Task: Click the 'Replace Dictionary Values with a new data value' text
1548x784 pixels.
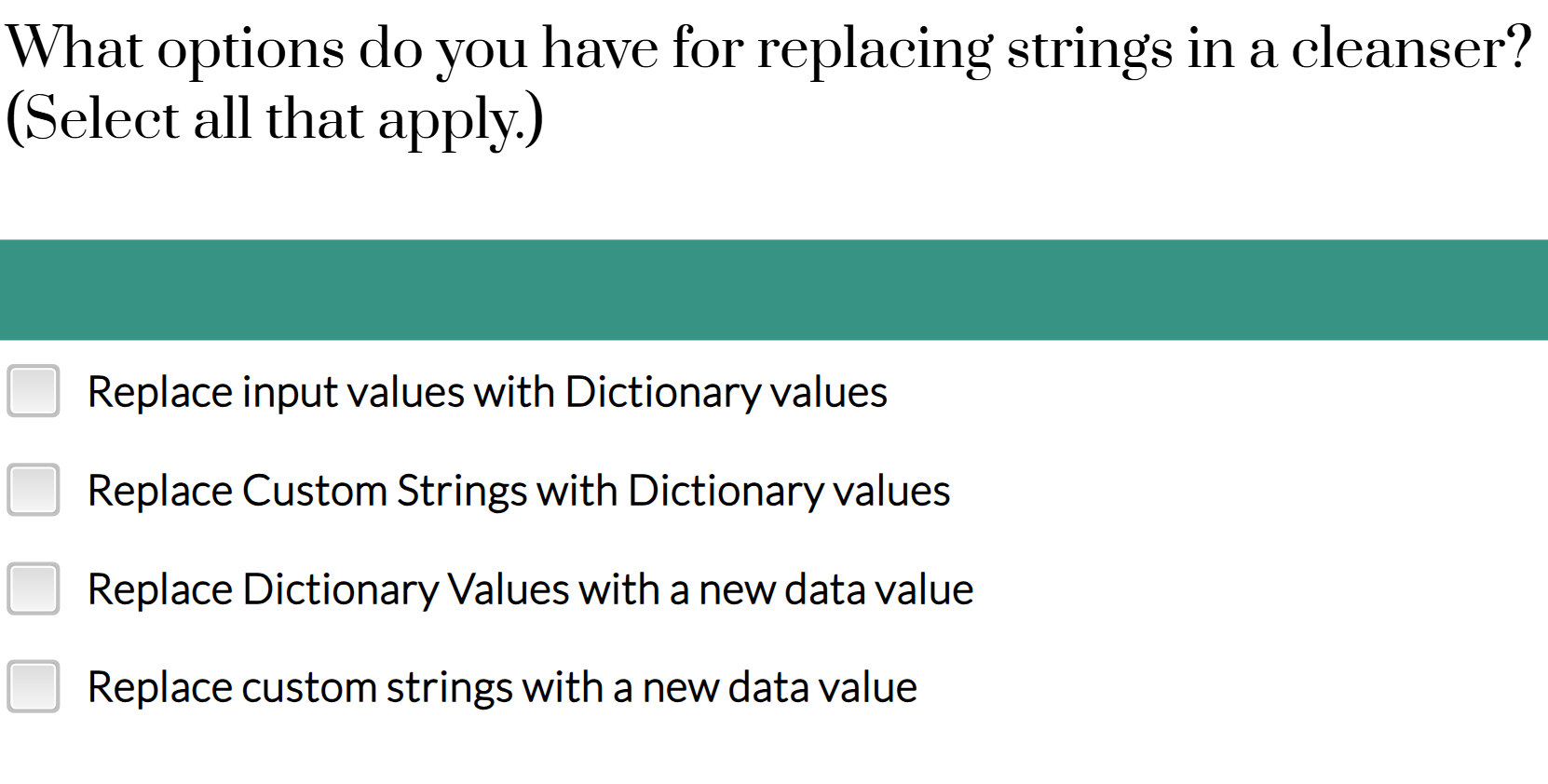Action: point(529,588)
